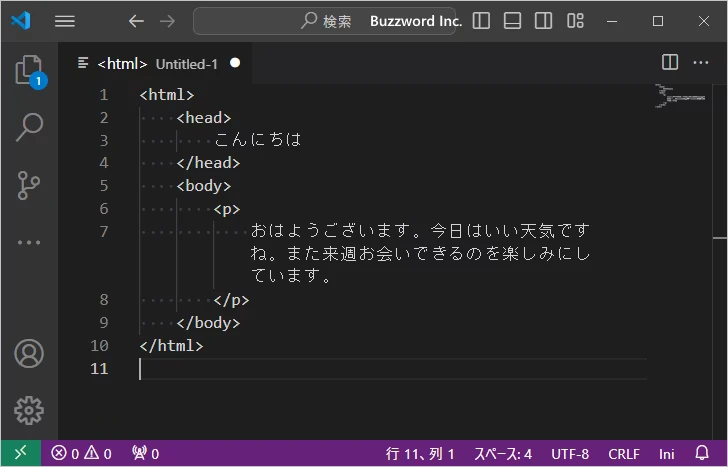Viewport: 728px width, 467px height.
Task: Go back with the left arrow
Action: pyautogui.click(x=136, y=21)
